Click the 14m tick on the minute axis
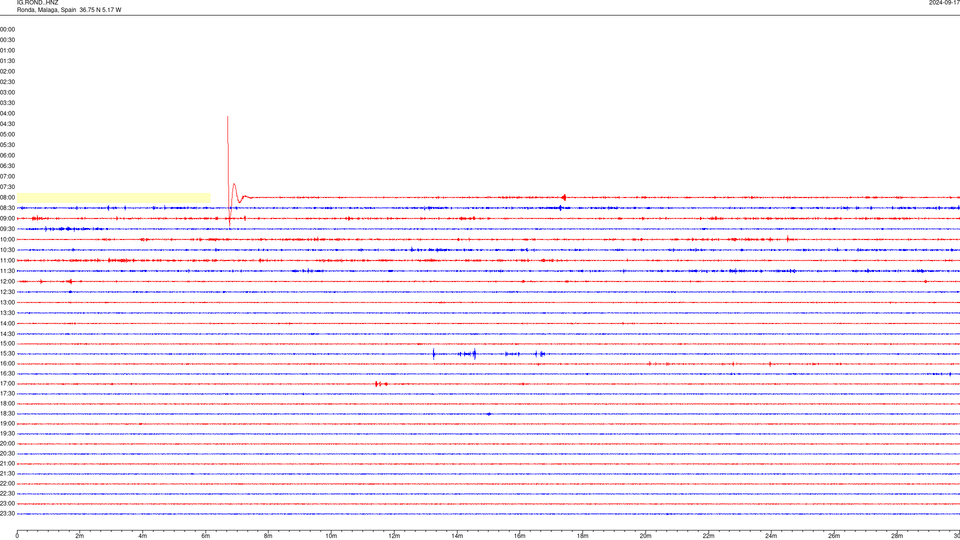This screenshot has height=540, width=960. coord(457,536)
